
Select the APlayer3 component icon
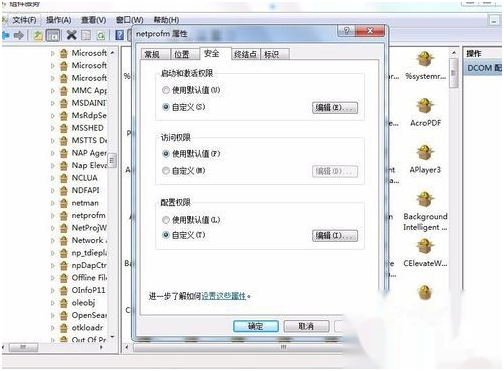tap(425, 153)
